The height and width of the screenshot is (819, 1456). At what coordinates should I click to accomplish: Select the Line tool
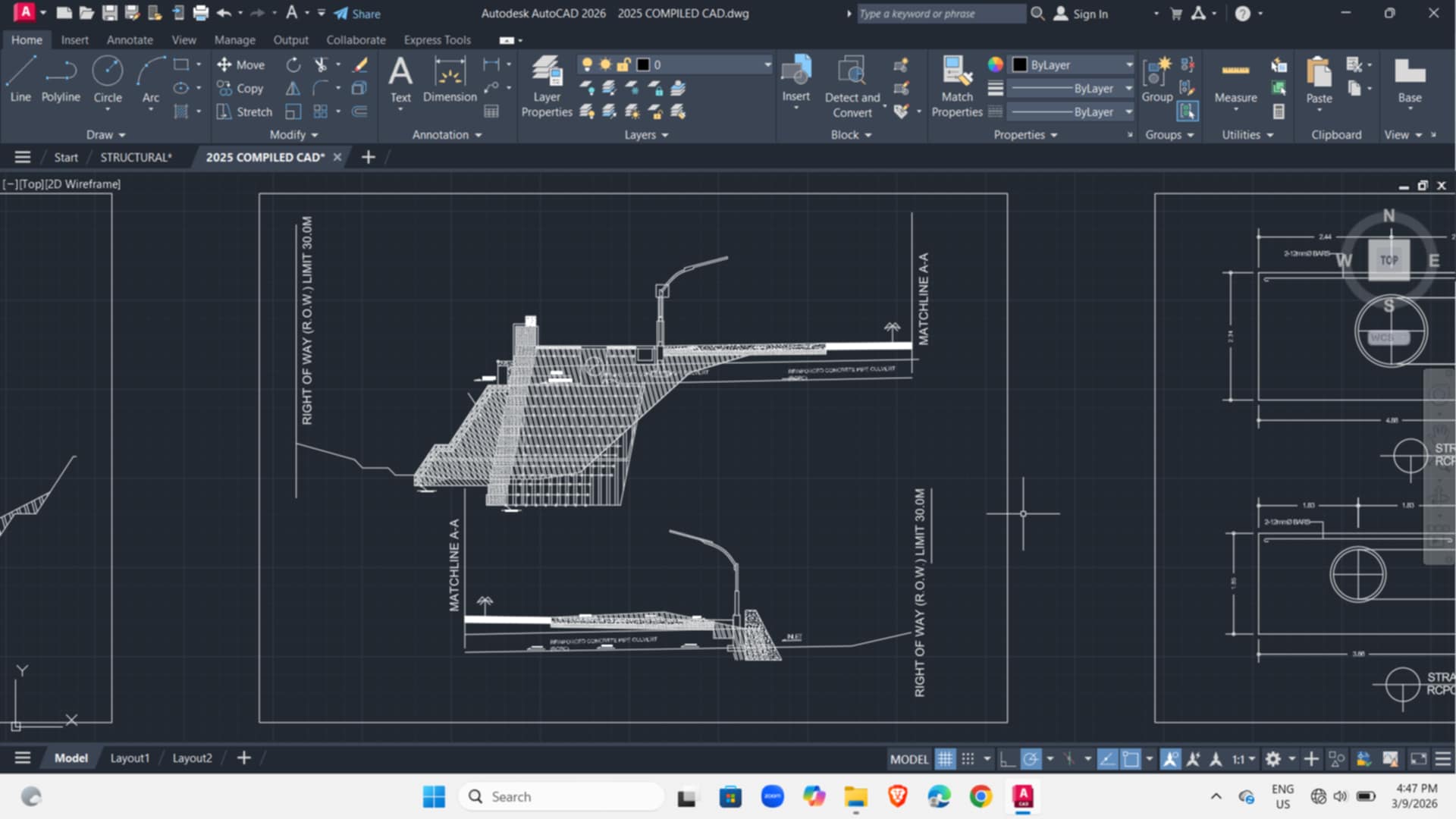(x=20, y=80)
